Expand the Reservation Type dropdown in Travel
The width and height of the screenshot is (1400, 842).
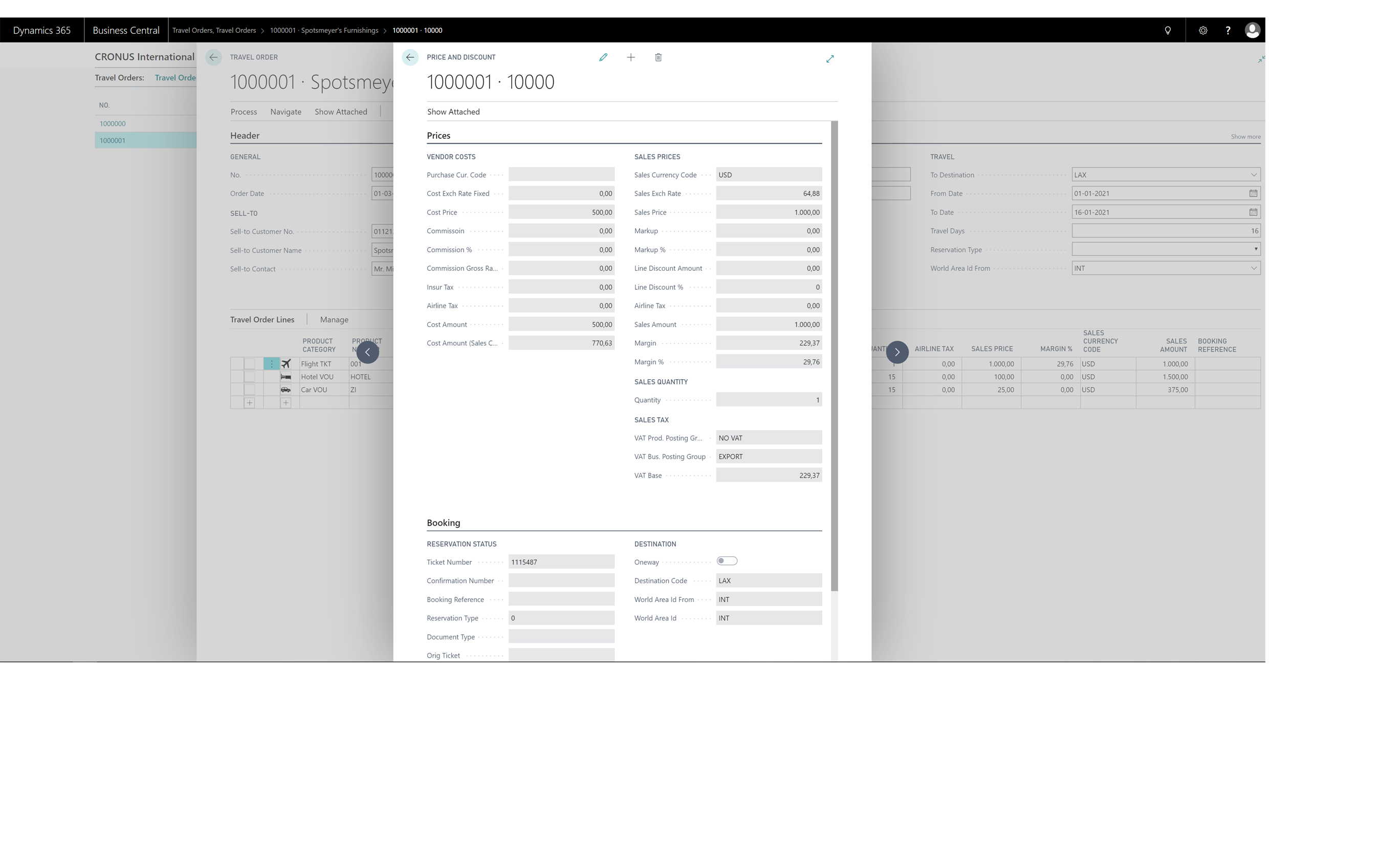1255,249
